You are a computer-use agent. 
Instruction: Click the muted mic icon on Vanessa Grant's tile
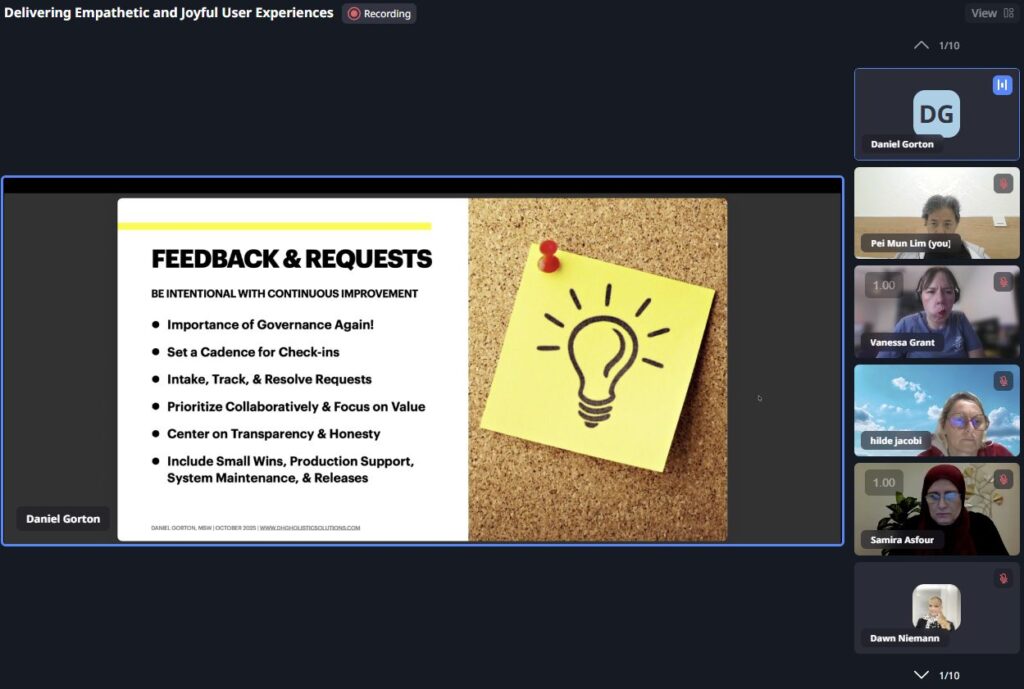[1002, 283]
